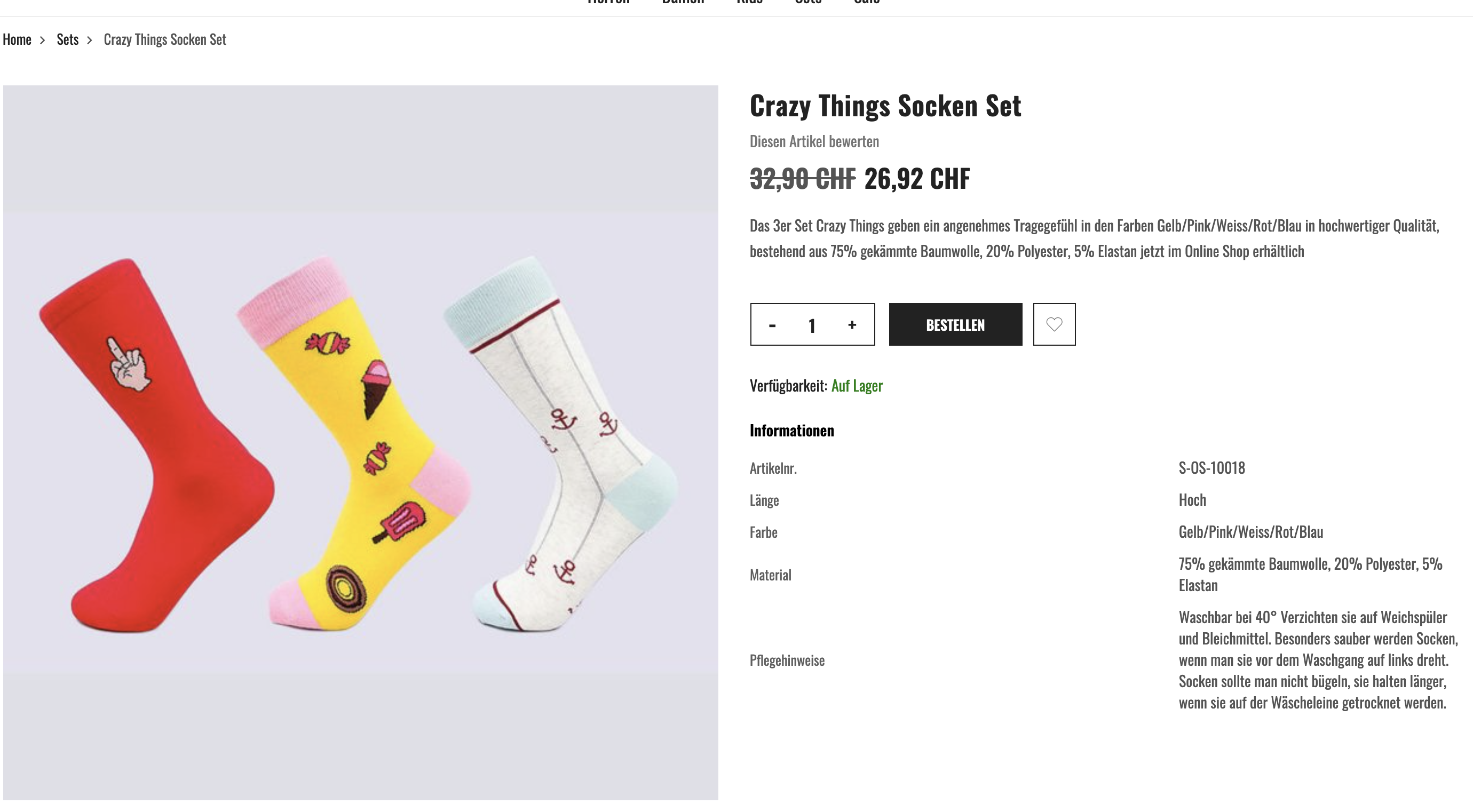The image size is (1473, 812).
Task: Click the yellow candy sock image
Action: click(x=354, y=443)
